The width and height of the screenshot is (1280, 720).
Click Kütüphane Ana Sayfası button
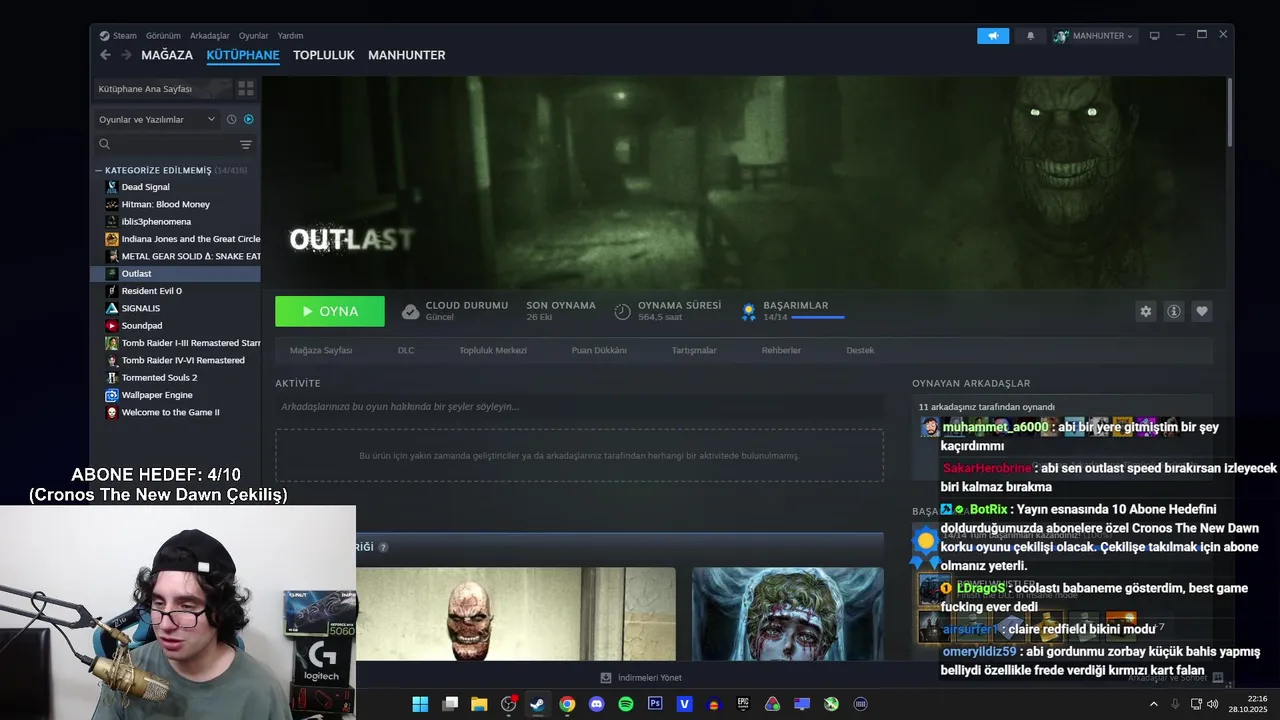[x=162, y=89]
